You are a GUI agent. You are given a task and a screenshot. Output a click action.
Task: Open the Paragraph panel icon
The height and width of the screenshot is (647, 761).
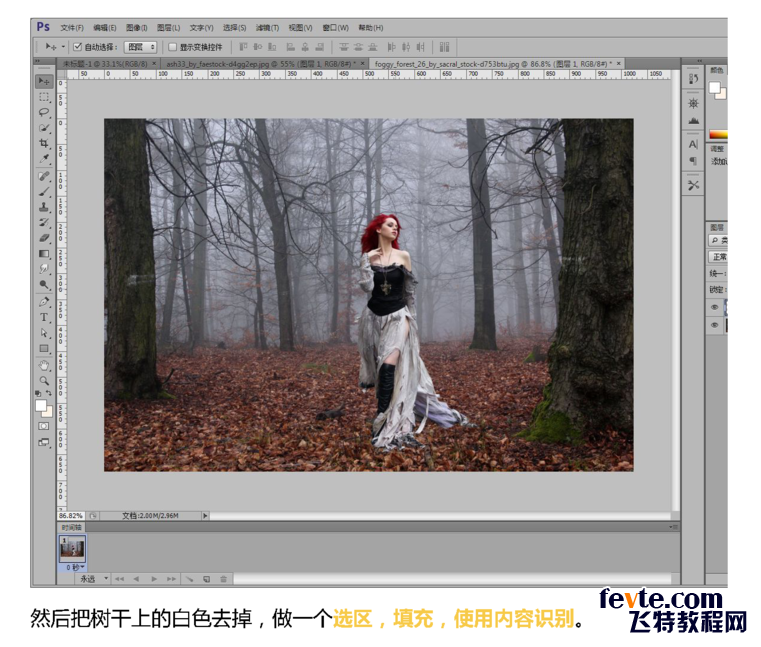(x=693, y=161)
